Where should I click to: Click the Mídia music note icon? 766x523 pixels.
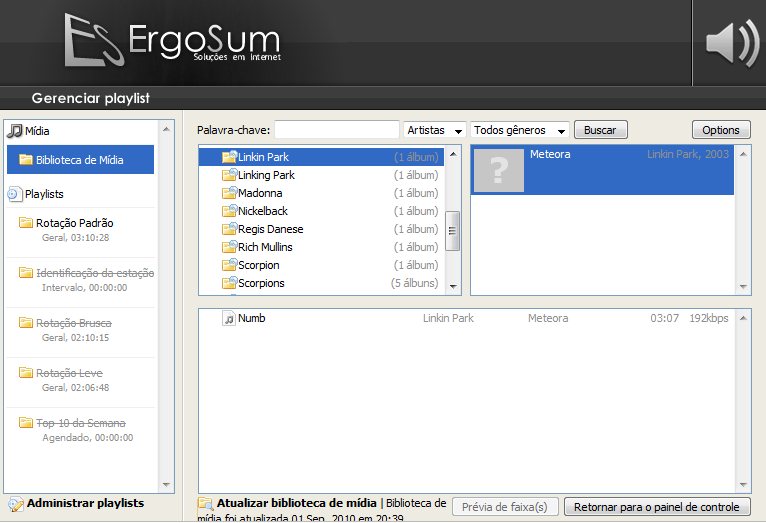[15, 130]
